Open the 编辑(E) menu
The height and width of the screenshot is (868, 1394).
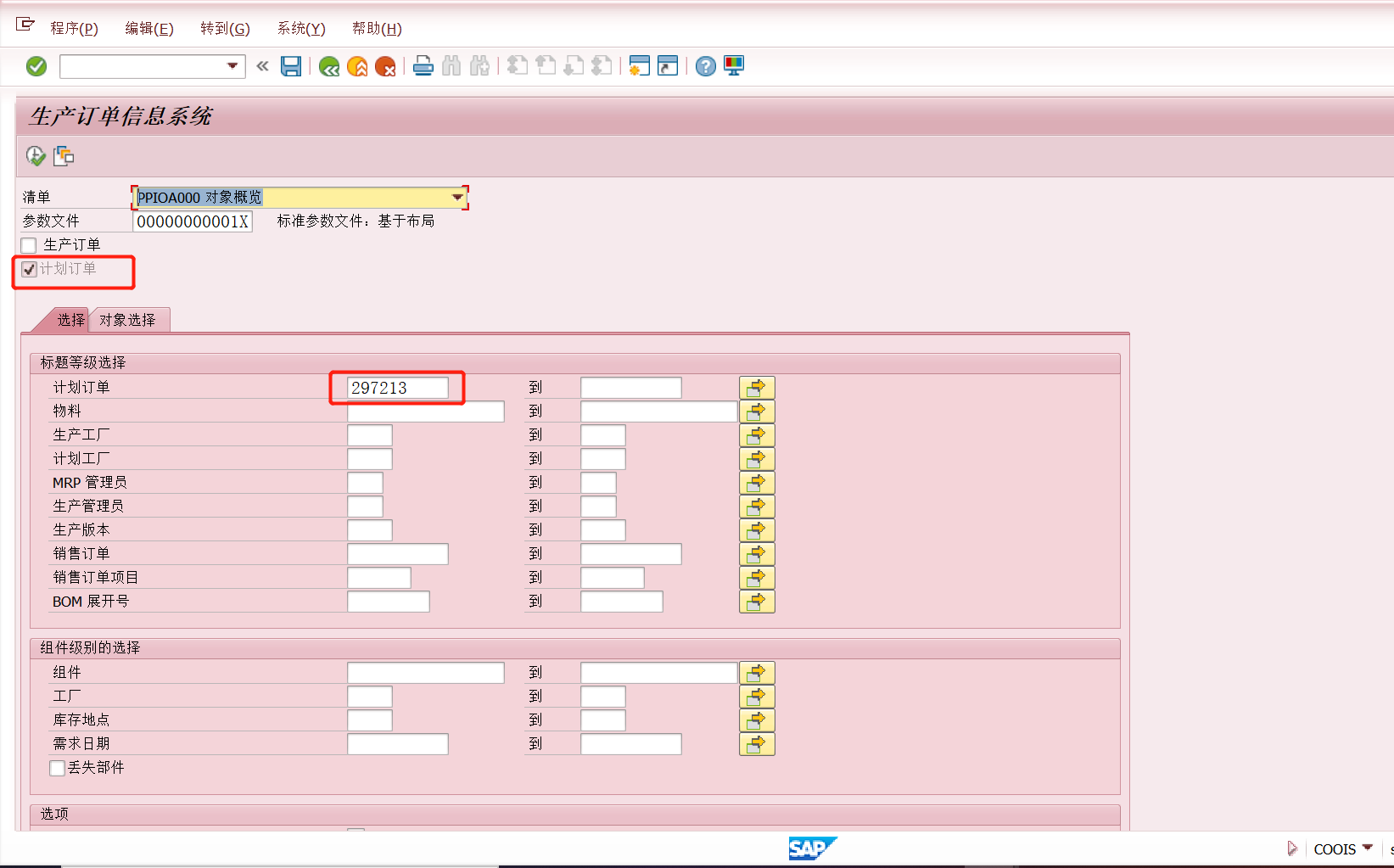[x=149, y=29]
